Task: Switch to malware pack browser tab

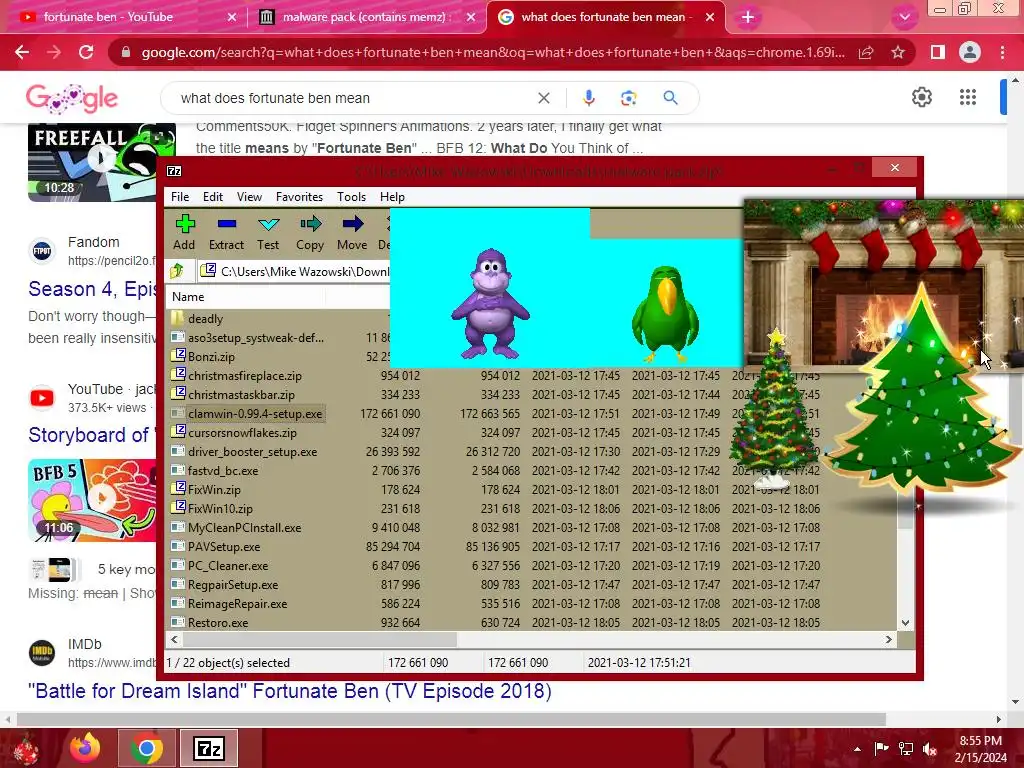Action: point(364,17)
